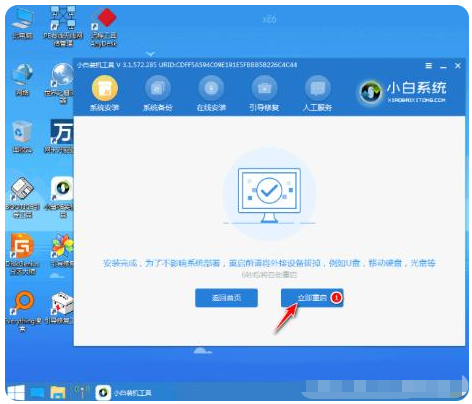This screenshot has height=404, width=472.
Task: Click the blue desktop taskbar icon
Action: coord(37,392)
